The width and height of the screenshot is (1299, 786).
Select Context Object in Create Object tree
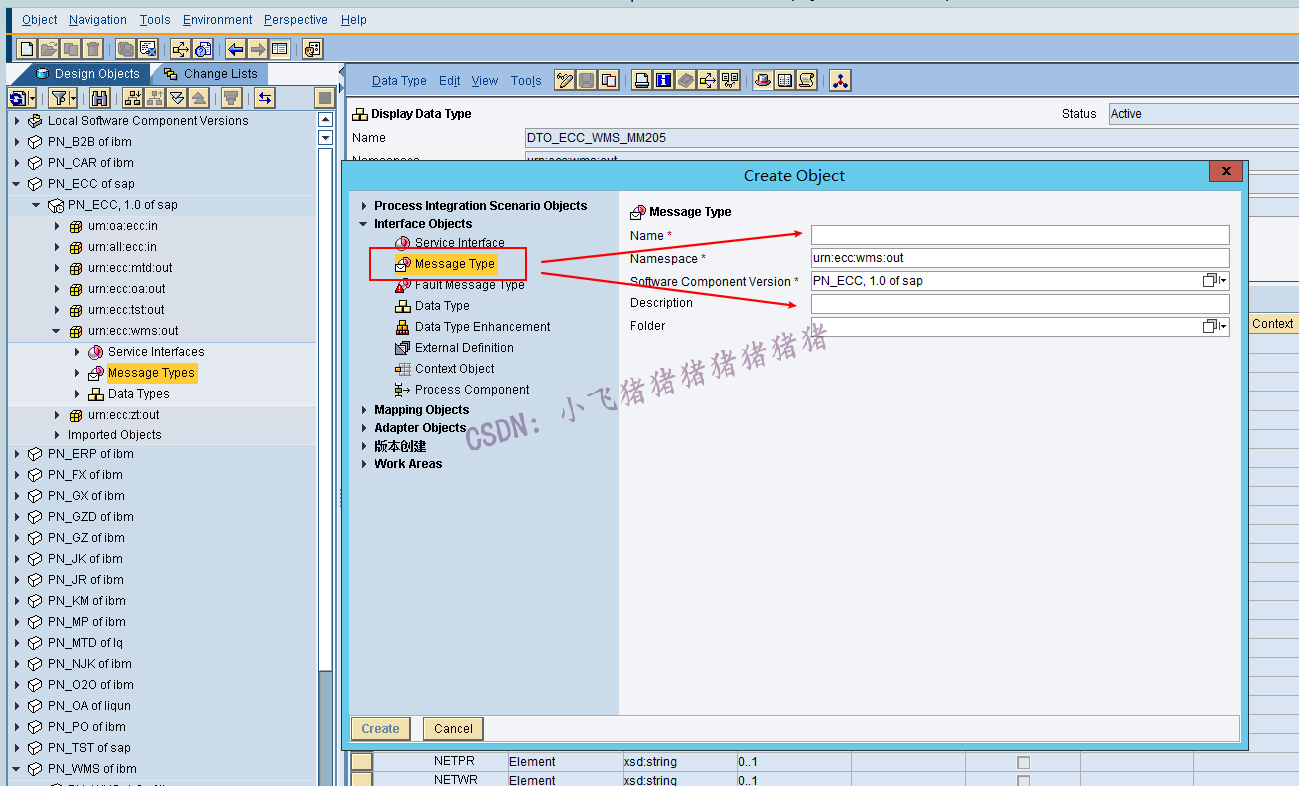pos(455,369)
